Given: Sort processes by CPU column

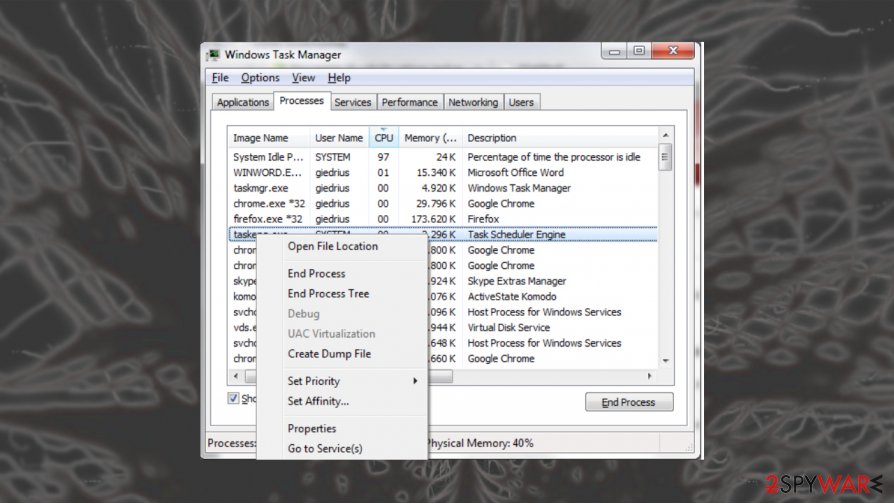Looking at the screenshot, I should tap(384, 138).
